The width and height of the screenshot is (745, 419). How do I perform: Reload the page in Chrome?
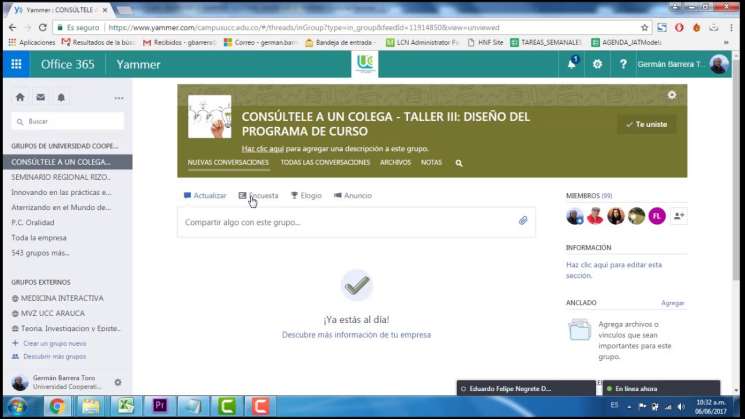[43, 28]
